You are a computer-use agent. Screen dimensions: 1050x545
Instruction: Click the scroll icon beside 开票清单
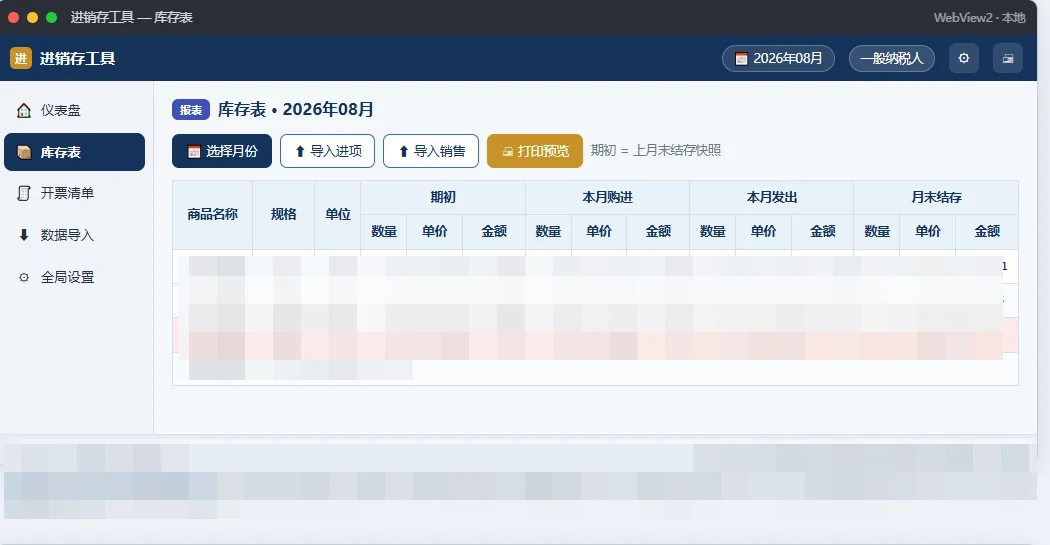pos(24,193)
